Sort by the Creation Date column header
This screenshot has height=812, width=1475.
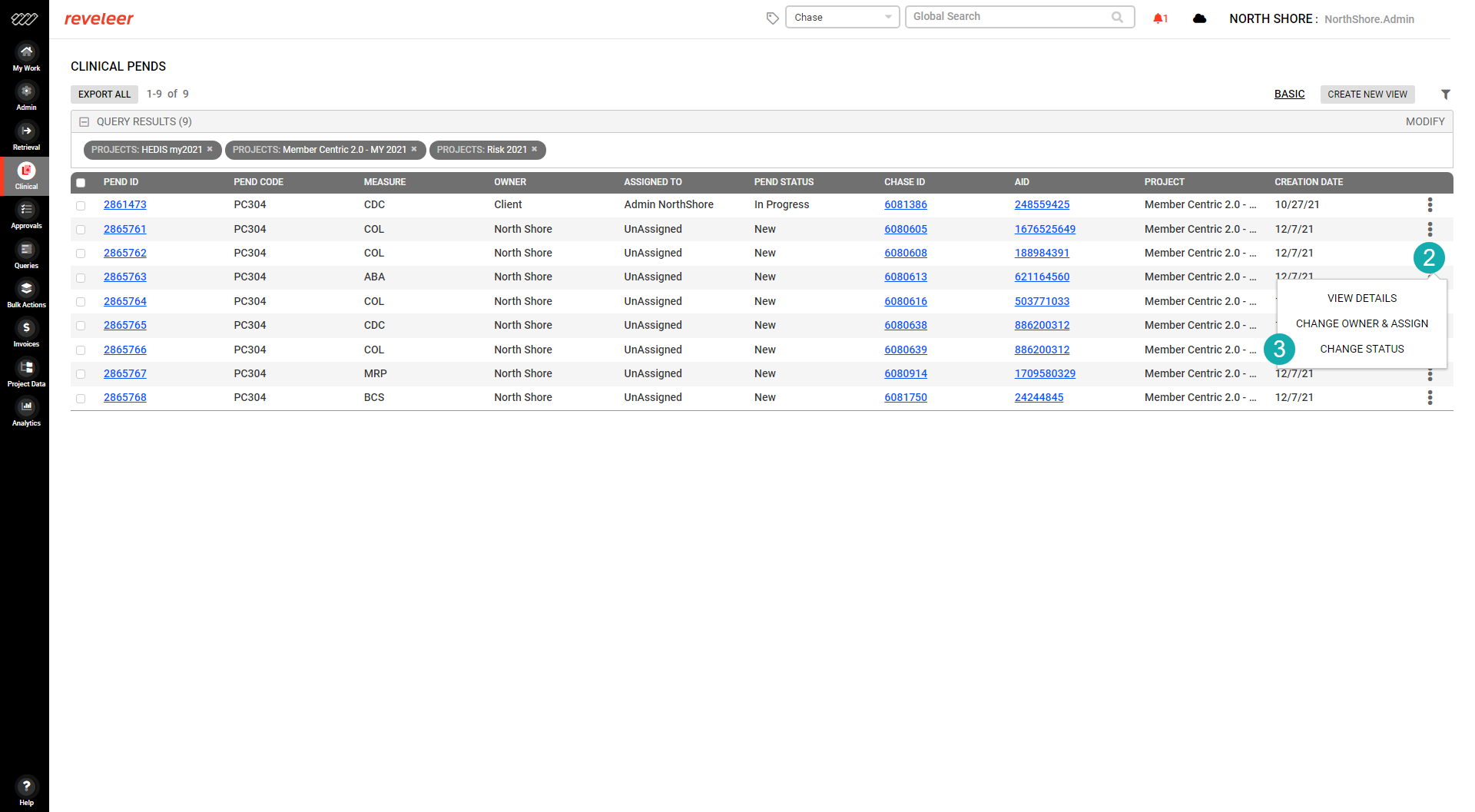(1308, 182)
